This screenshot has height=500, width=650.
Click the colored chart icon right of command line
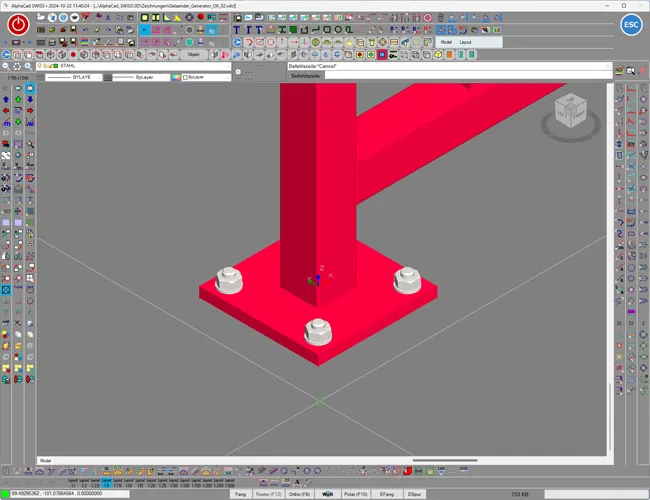pyautogui.click(x=619, y=70)
